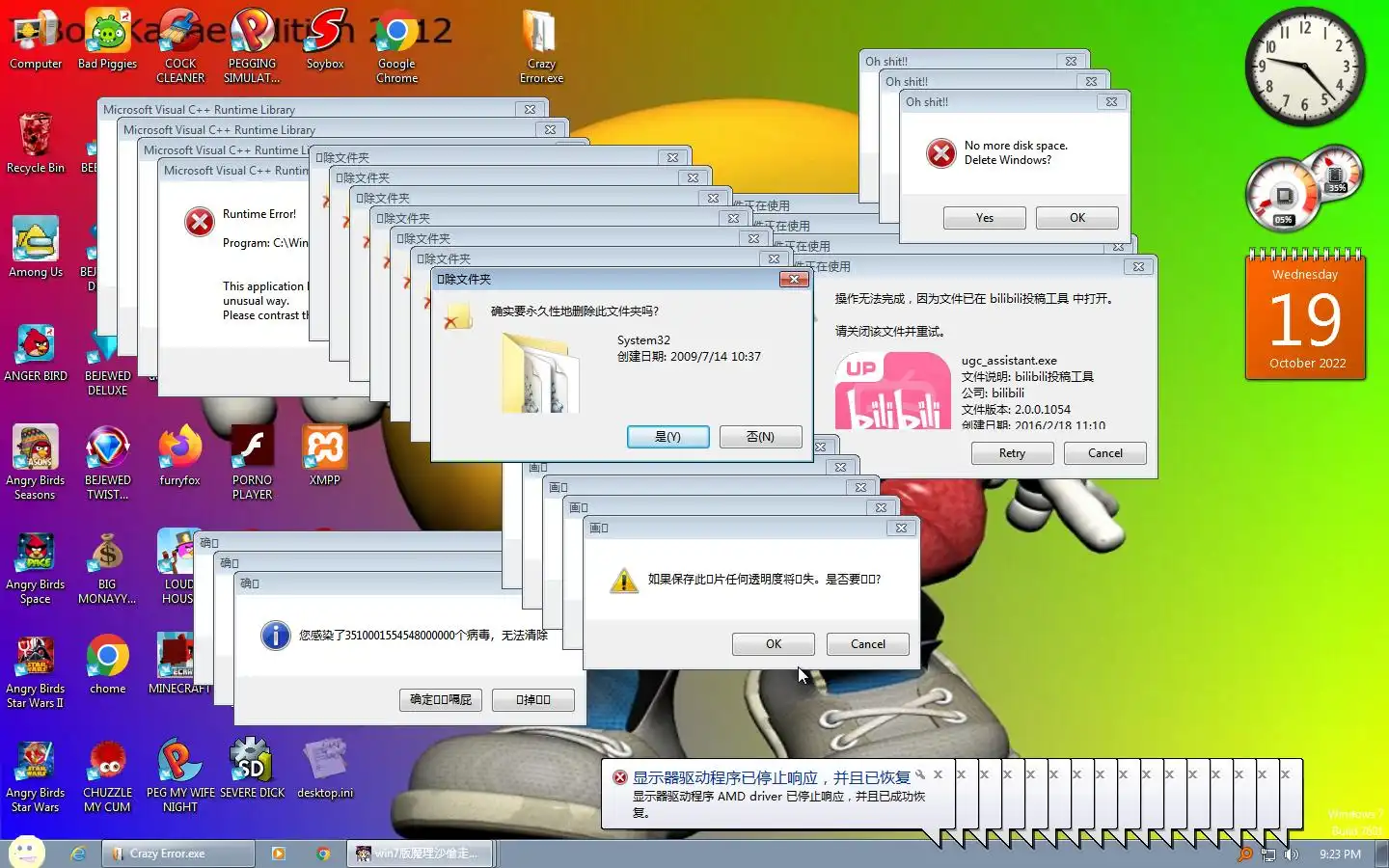This screenshot has height=868, width=1389.
Task: Click OK in the Oh shit!! dialog
Action: (x=1077, y=218)
